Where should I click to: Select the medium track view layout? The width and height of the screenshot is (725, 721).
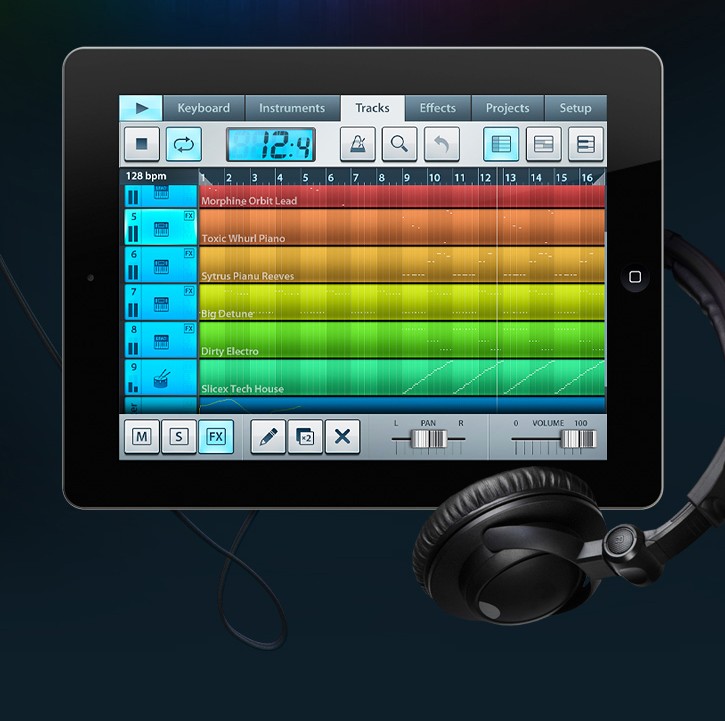click(543, 144)
